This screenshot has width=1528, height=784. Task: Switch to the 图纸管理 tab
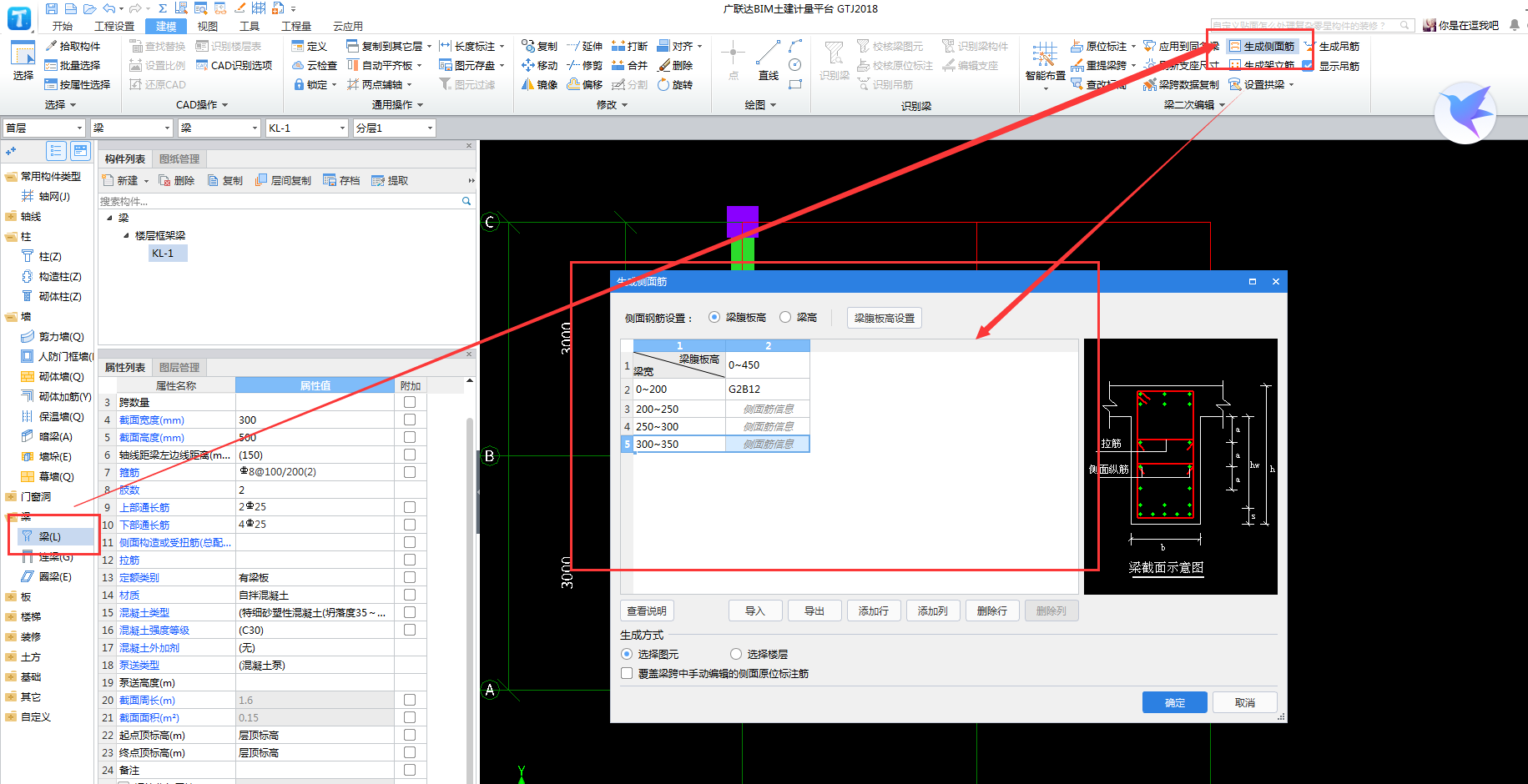point(179,158)
